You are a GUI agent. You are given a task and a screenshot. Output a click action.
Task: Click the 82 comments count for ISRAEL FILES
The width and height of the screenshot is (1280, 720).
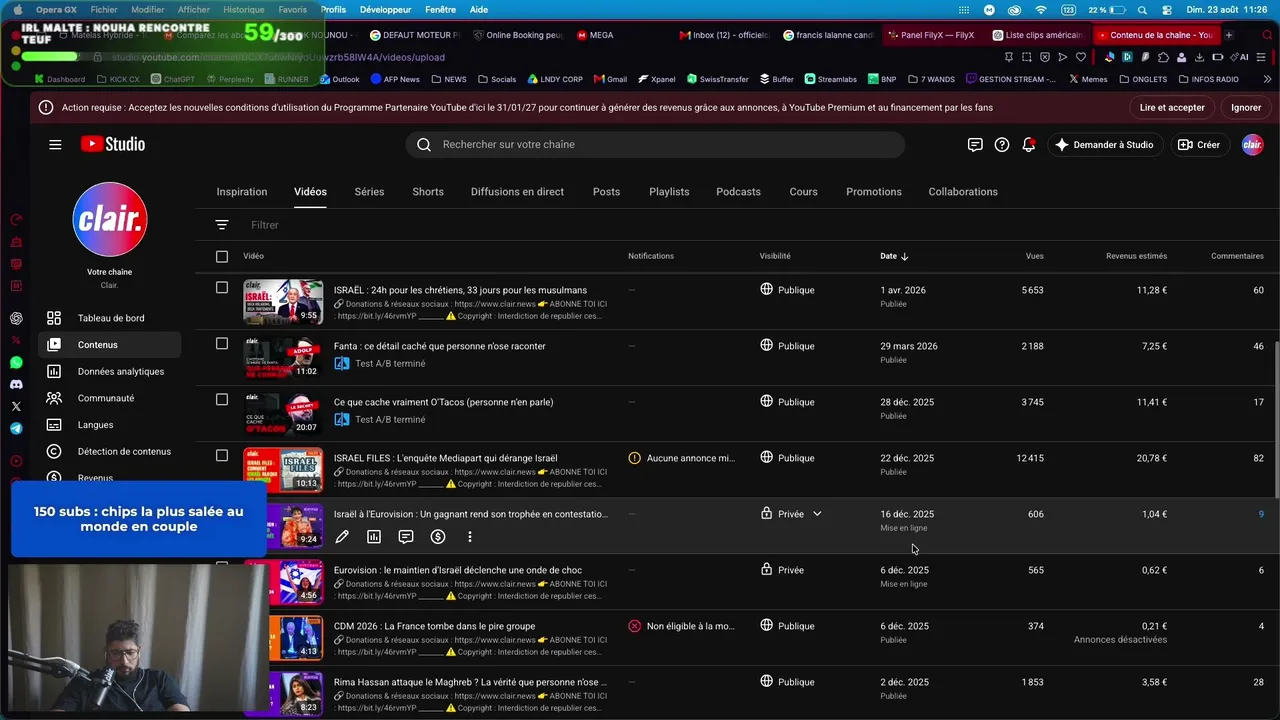(1258, 458)
